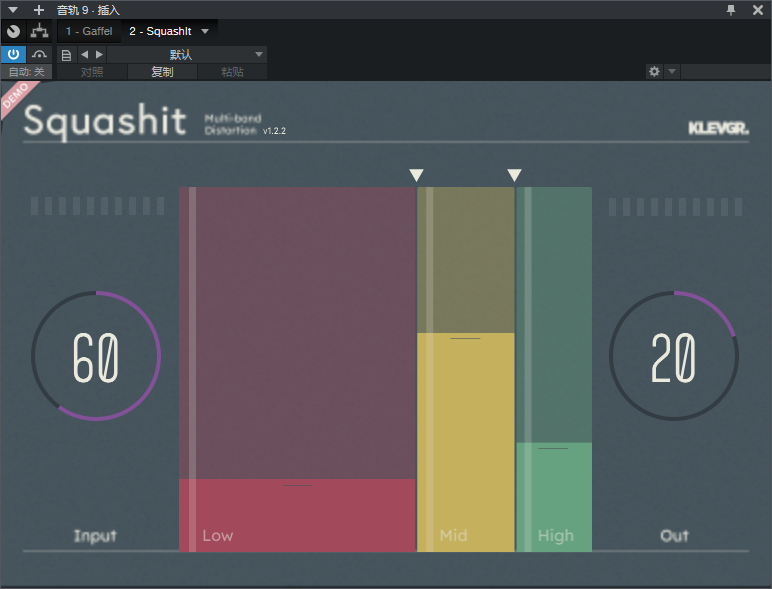Click the High band label

556,535
